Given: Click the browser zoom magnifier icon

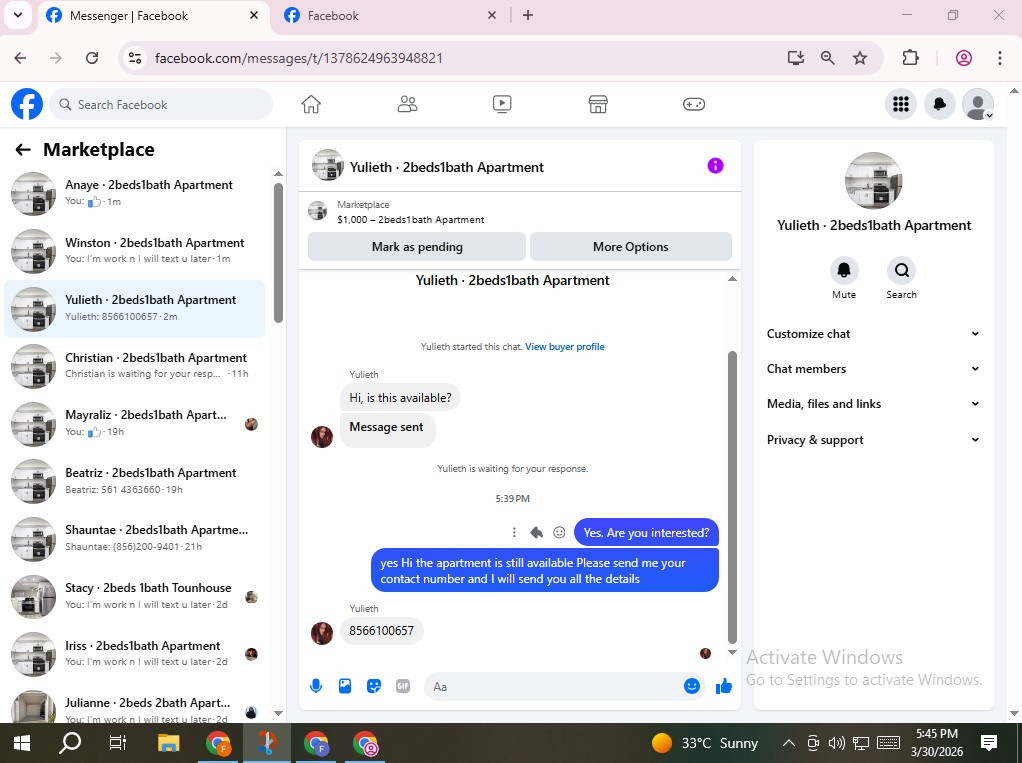Looking at the screenshot, I should tap(827, 58).
